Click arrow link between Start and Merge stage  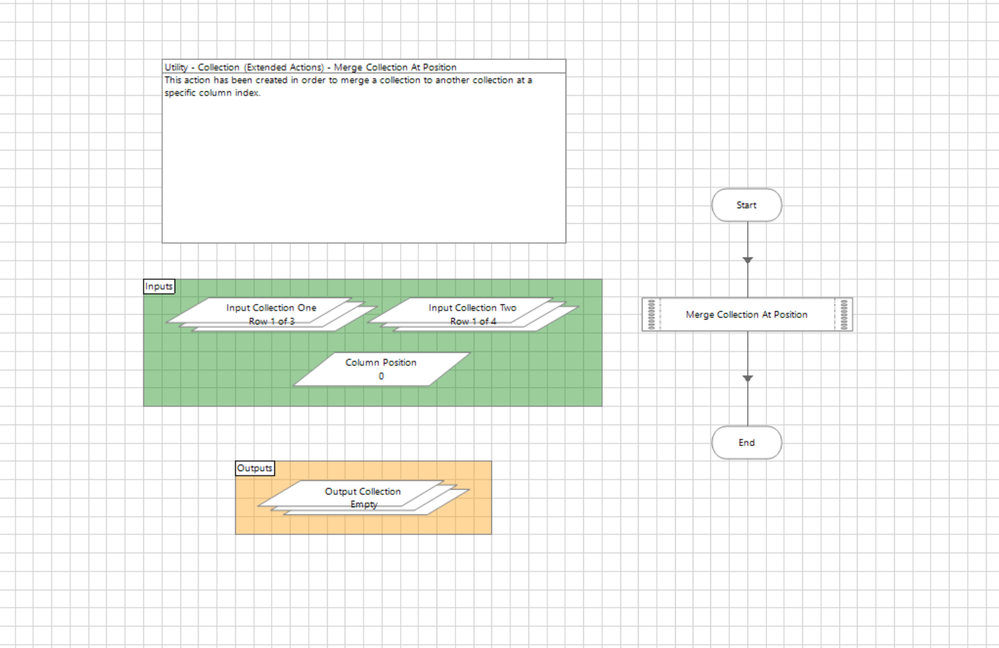point(748,259)
